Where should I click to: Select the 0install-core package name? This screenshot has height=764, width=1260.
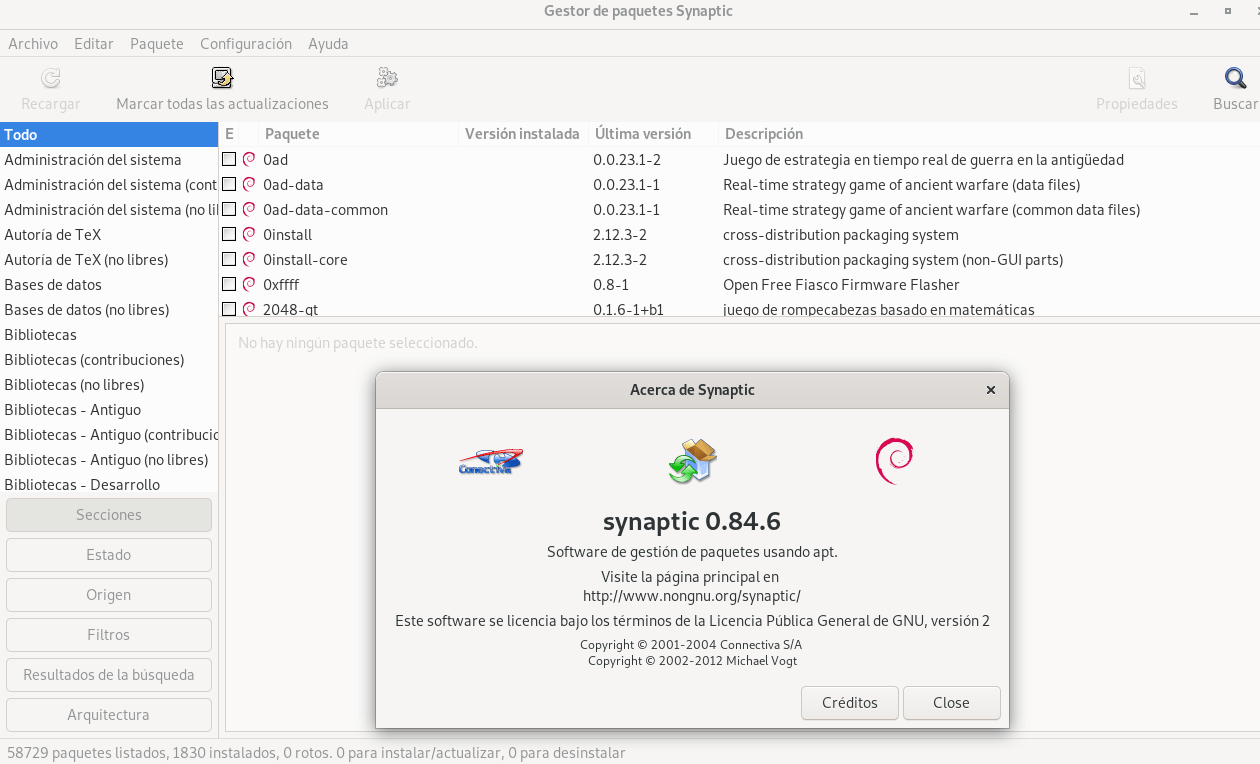coord(305,260)
